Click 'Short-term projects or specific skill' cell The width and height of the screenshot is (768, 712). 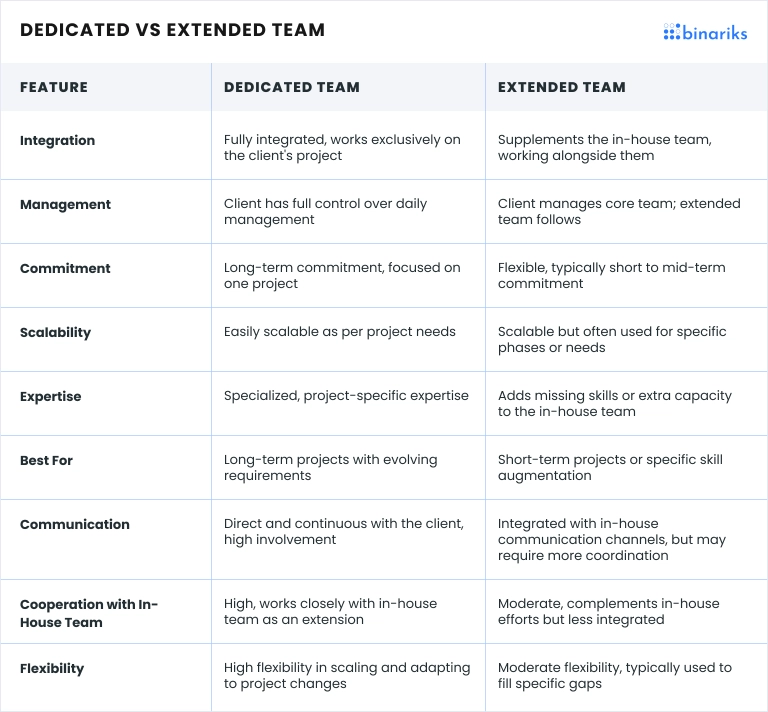pos(610,468)
